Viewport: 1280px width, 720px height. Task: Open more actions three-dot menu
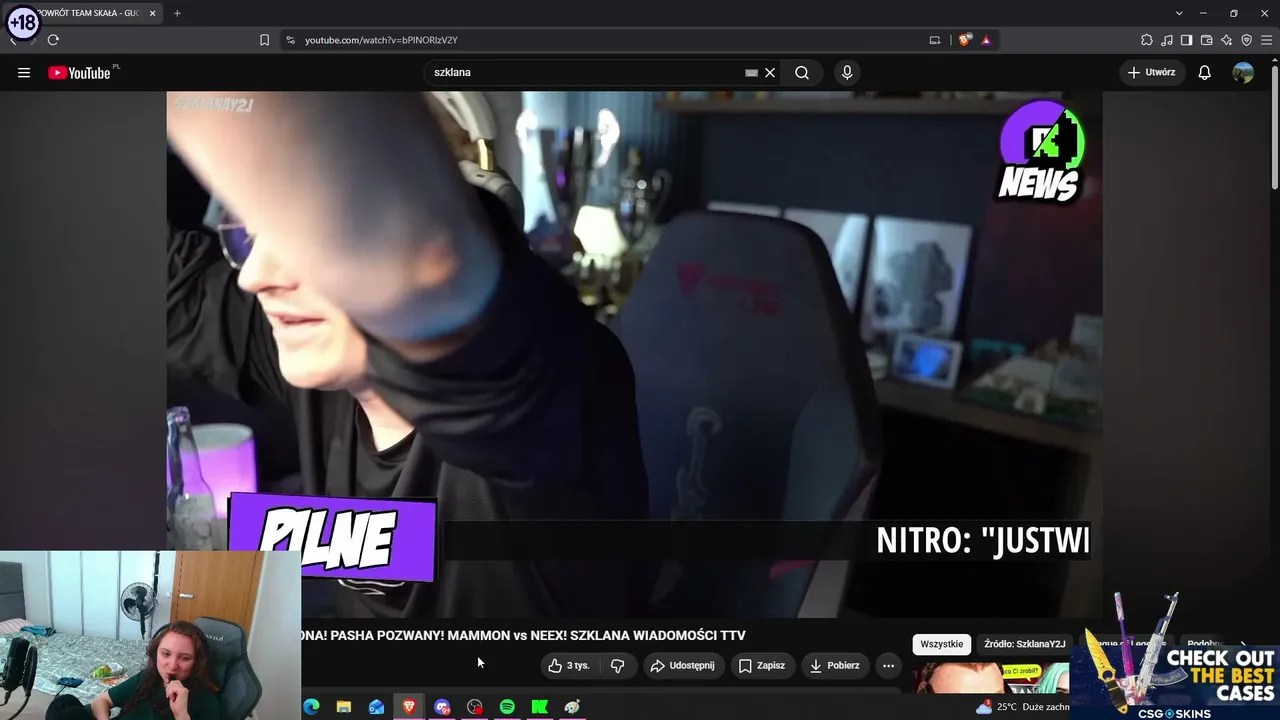888,666
